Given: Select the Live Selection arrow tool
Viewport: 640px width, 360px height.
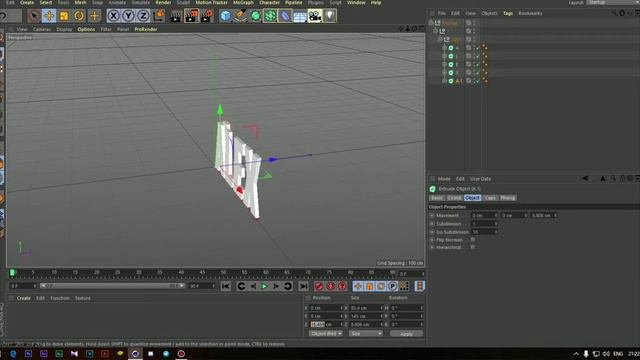Looking at the screenshot, I should [34, 16].
